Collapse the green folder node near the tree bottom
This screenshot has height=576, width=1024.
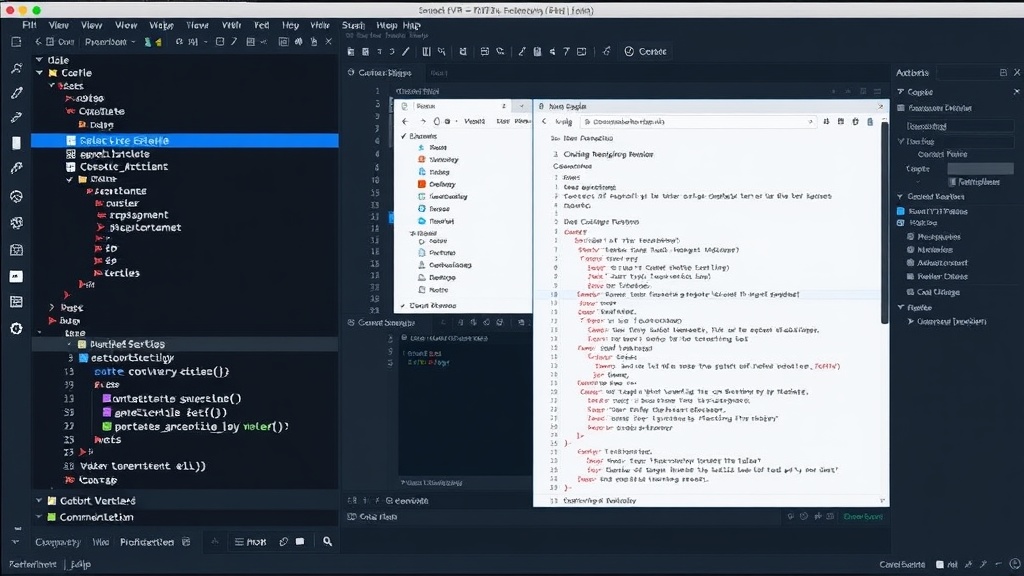pyautogui.click(x=39, y=517)
